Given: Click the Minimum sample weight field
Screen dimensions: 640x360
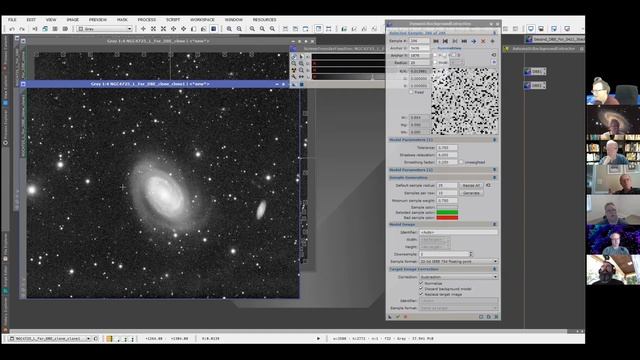Looking at the screenshot, I should (x=447, y=200).
